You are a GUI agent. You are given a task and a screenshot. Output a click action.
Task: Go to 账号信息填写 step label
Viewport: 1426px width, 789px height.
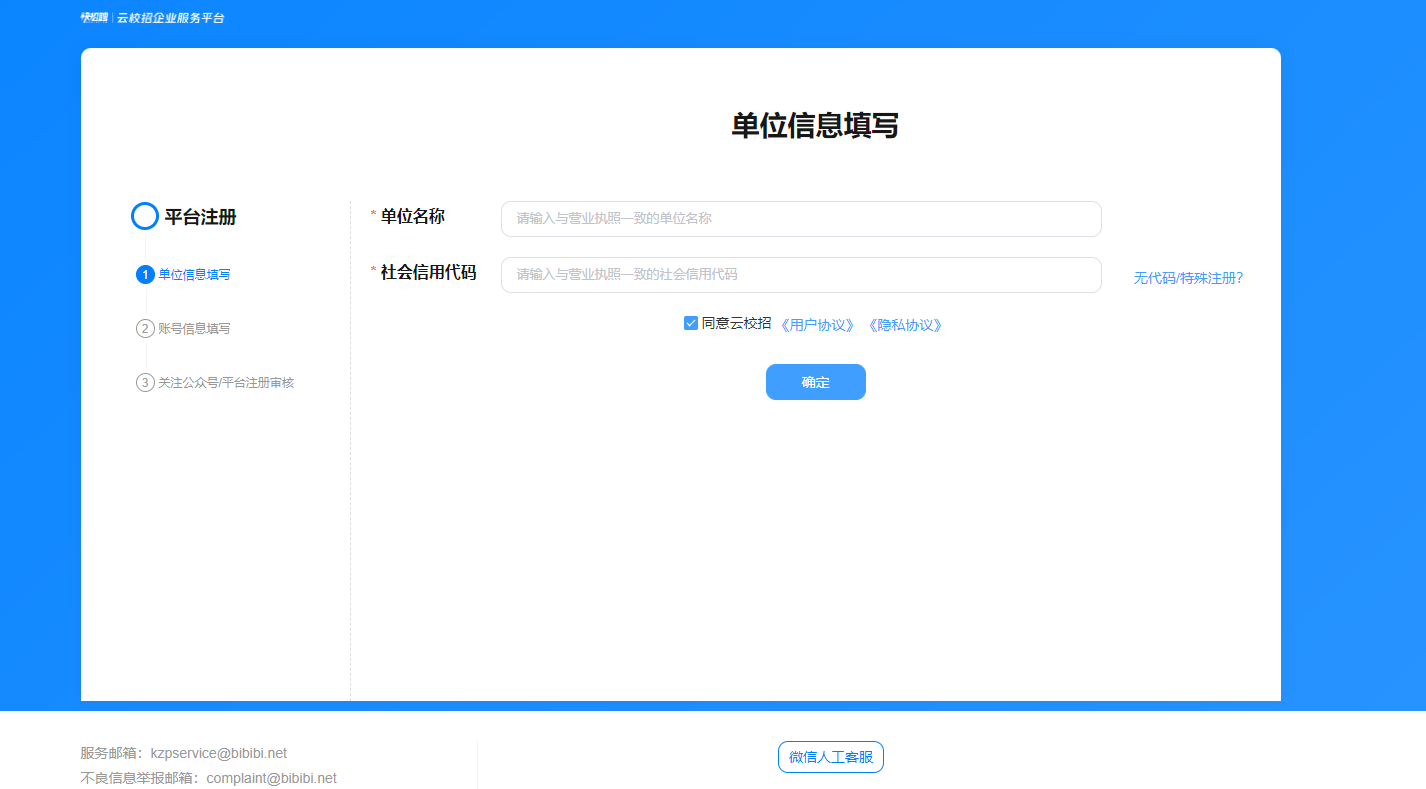click(x=194, y=329)
